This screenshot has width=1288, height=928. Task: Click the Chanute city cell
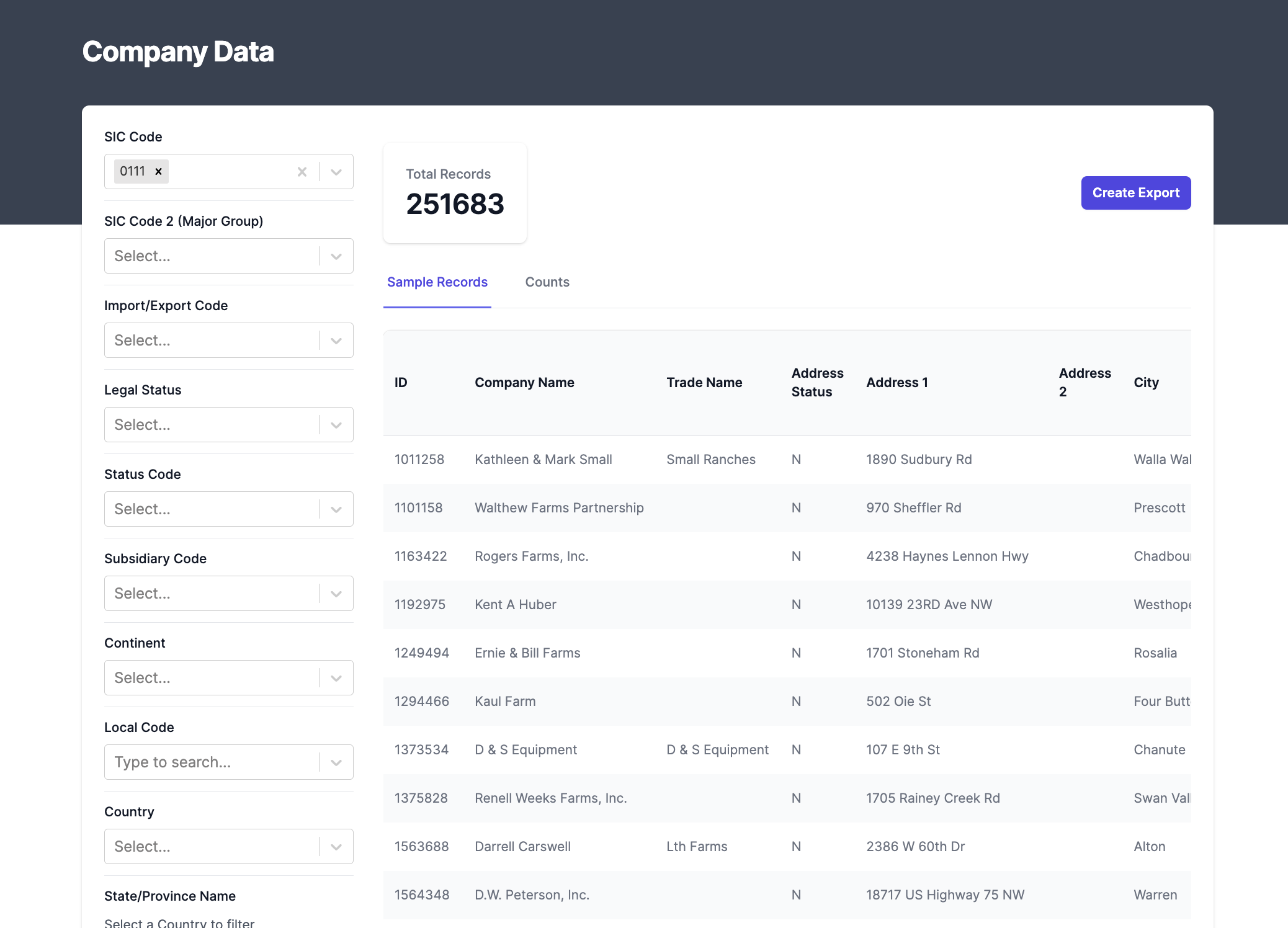click(x=1159, y=750)
